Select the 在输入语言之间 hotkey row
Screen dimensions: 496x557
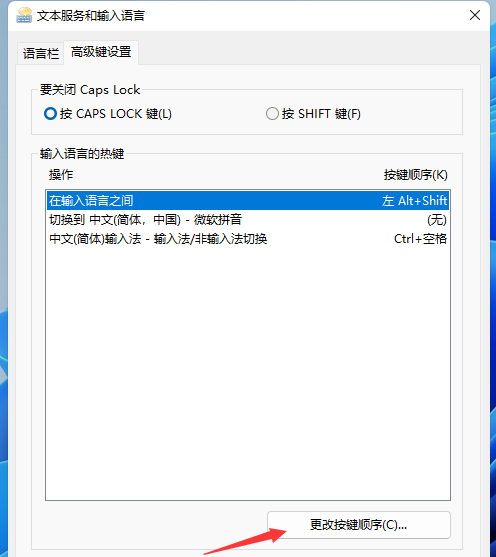point(248,201)
